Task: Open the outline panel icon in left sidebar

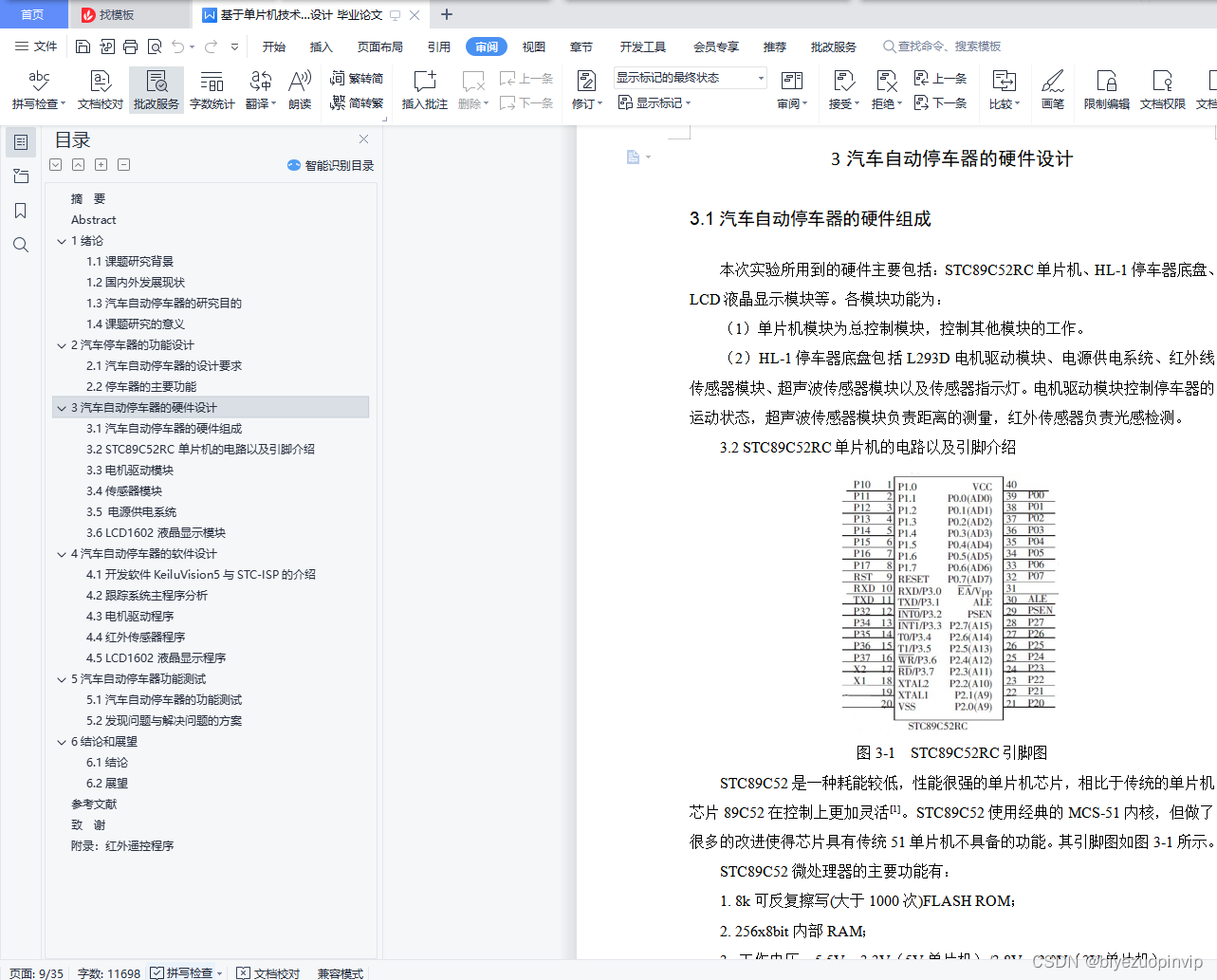Action: 21,142
